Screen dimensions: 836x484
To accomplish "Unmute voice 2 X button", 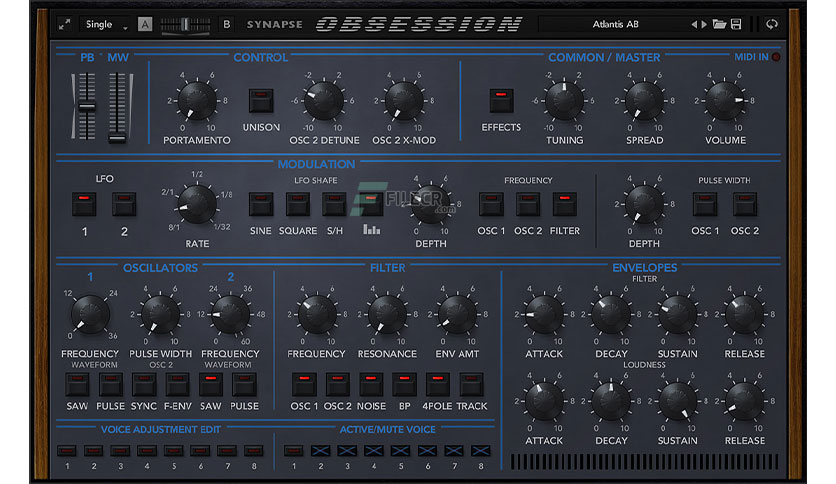I will coord(320,451).
